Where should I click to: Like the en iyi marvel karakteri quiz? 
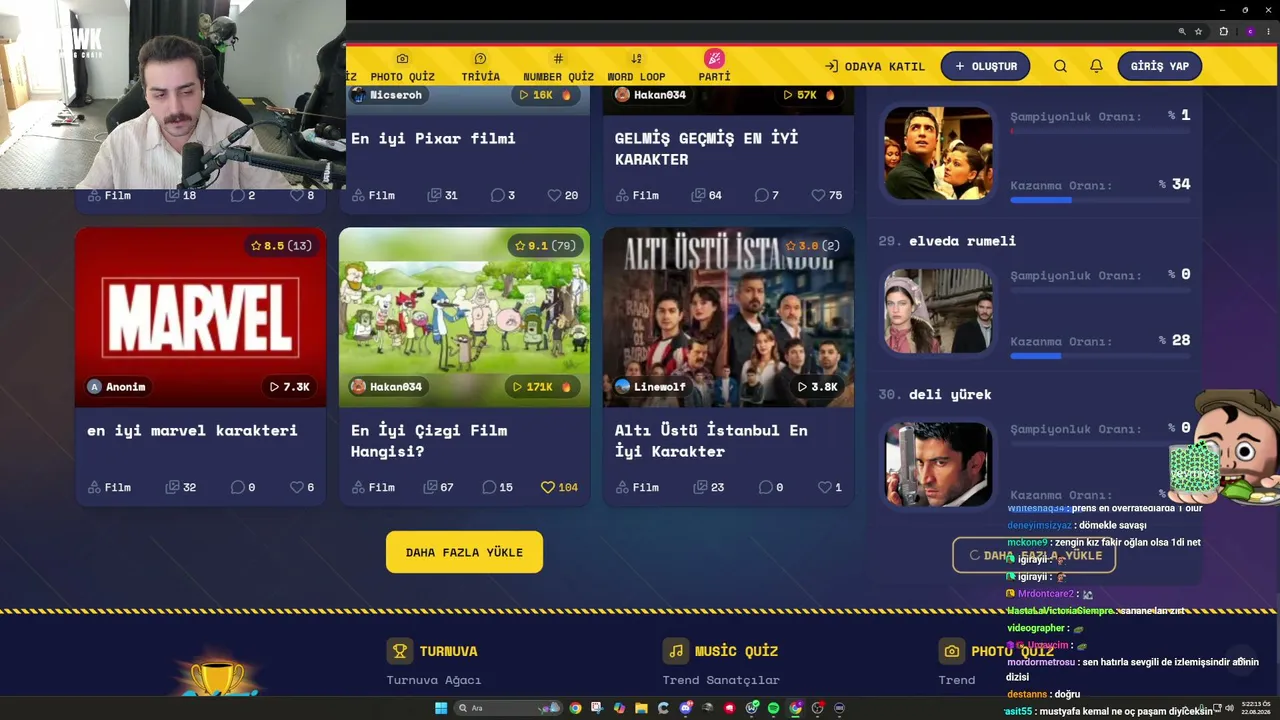tap(302, 487)
